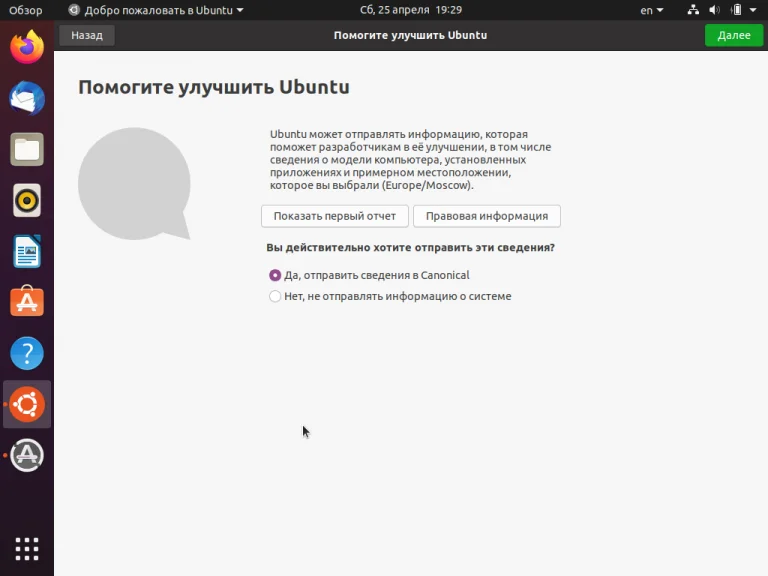
Task: Click the Ubuntu welcome app dock icon
Action: click(x=27, y=404)
